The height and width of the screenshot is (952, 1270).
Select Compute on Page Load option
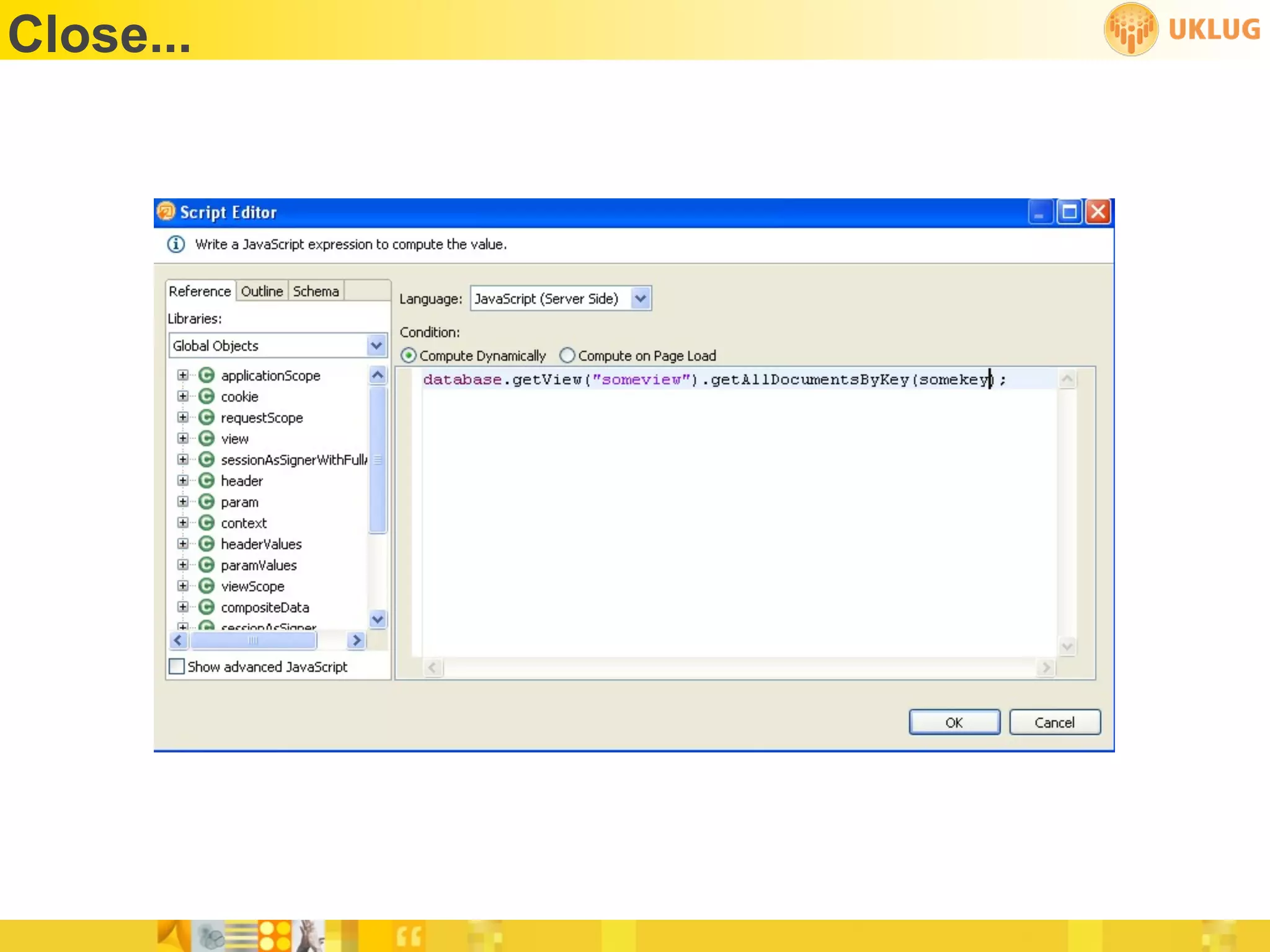coord(567,356)
